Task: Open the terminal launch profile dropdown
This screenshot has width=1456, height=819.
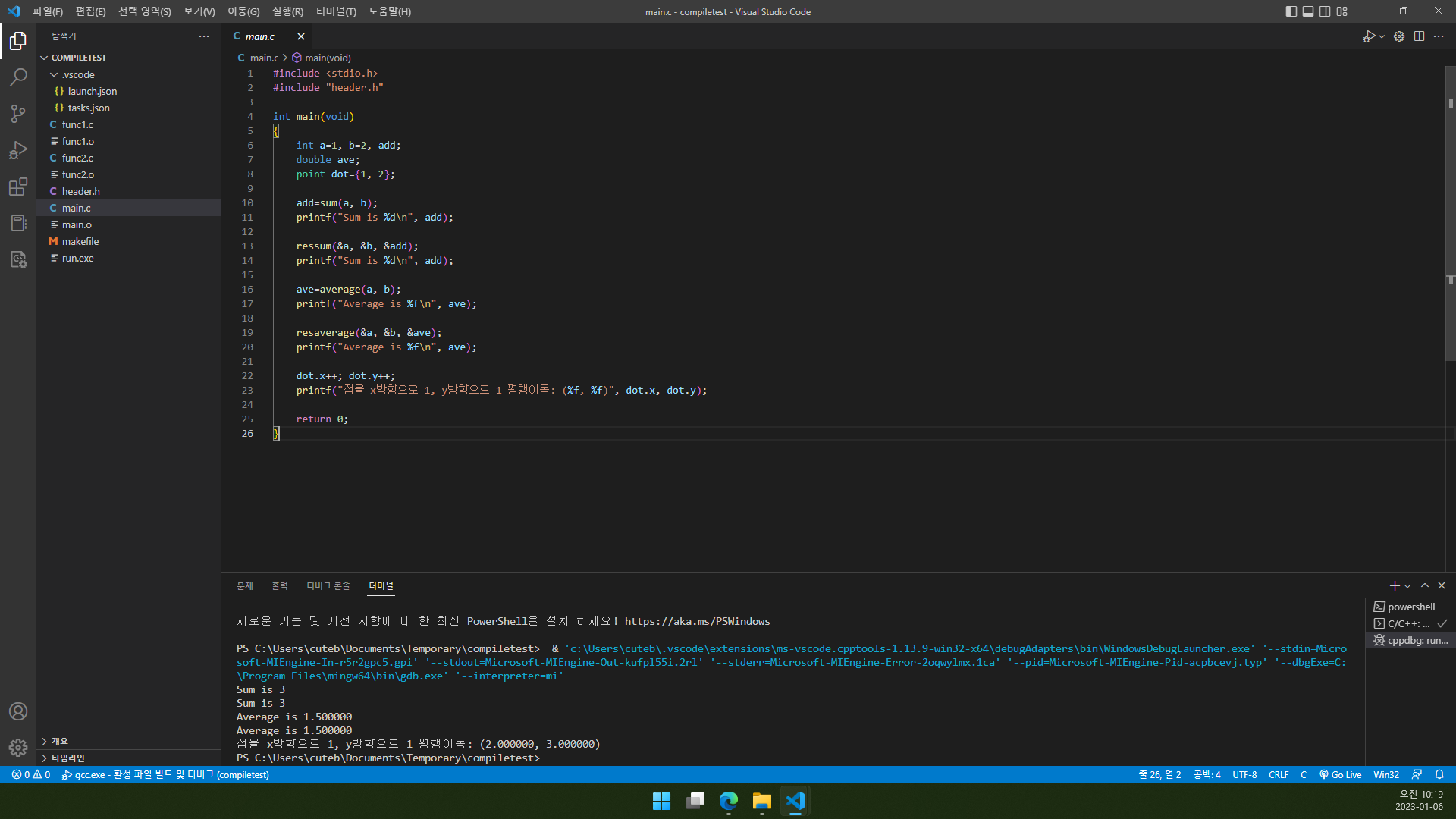Action: pos(1408,586)
